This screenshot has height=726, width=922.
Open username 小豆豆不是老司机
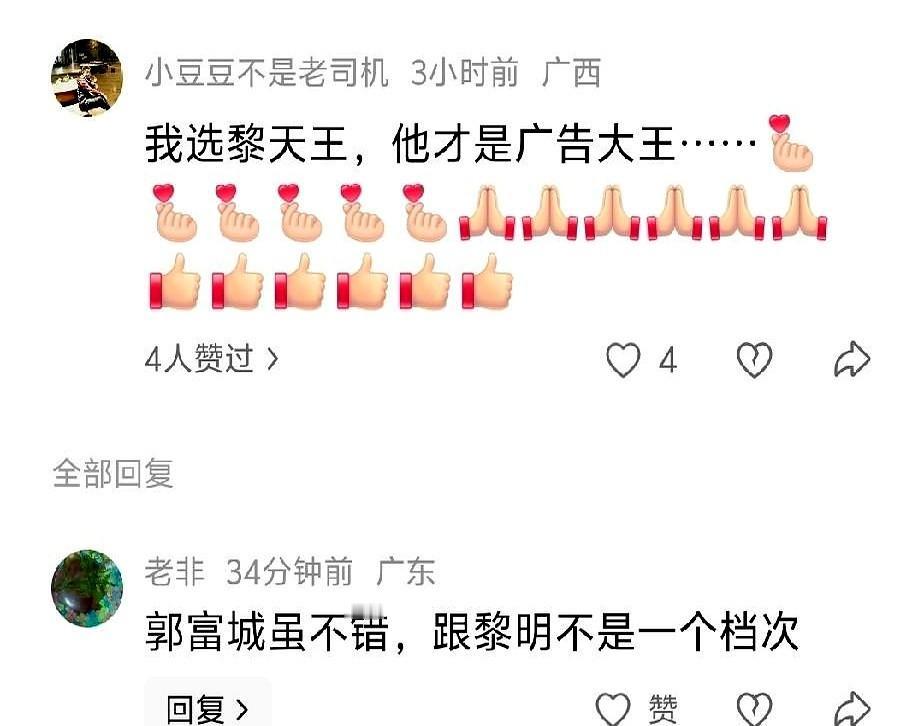pyautogui.click(x=267, y=73)
